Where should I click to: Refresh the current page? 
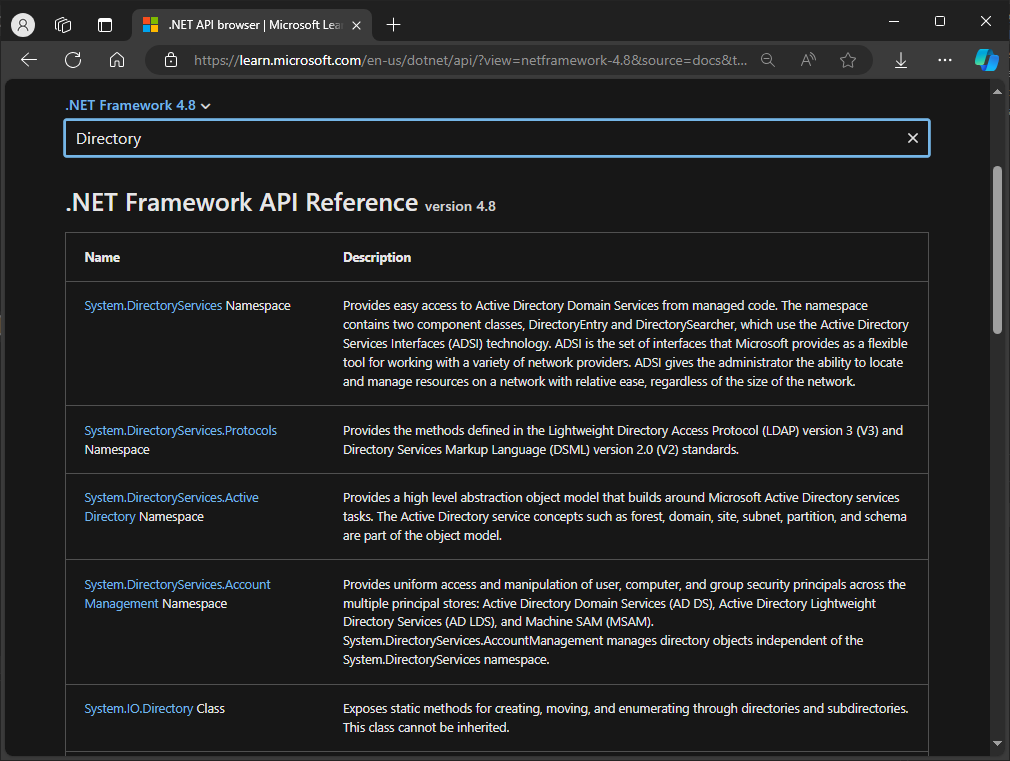pos(73,60)
